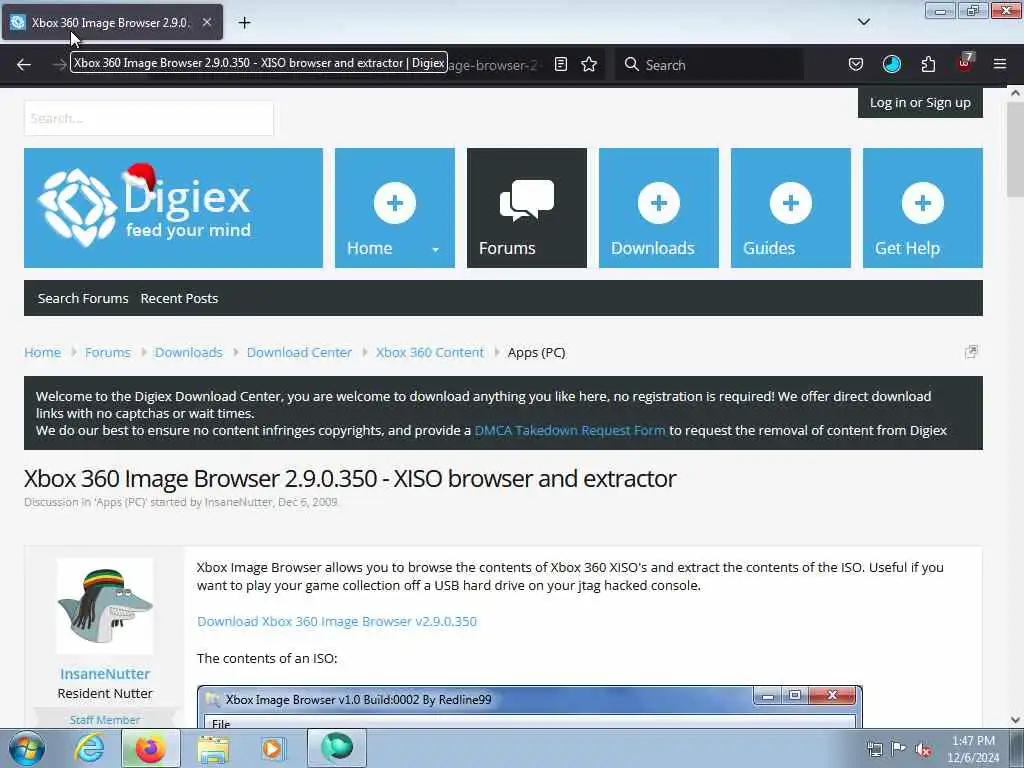The height and width of the screenshot is (768, 1024).
Task: Click the Xbox Image Browser screenshot image
Action: (x=530, y=707)
